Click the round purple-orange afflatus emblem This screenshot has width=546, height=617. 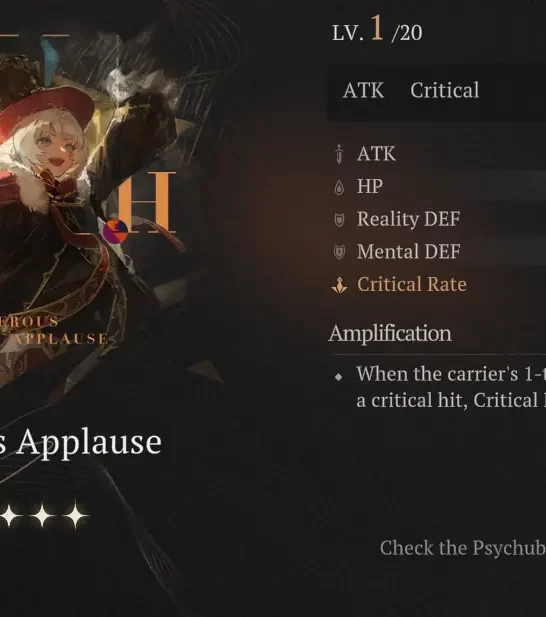(x=115, y=231)
